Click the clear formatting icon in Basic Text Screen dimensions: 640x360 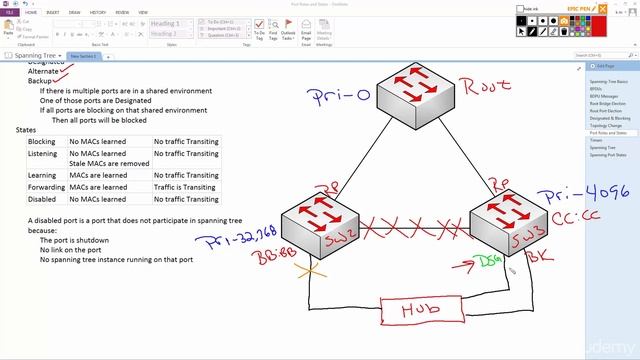click(x=141, y=34)
